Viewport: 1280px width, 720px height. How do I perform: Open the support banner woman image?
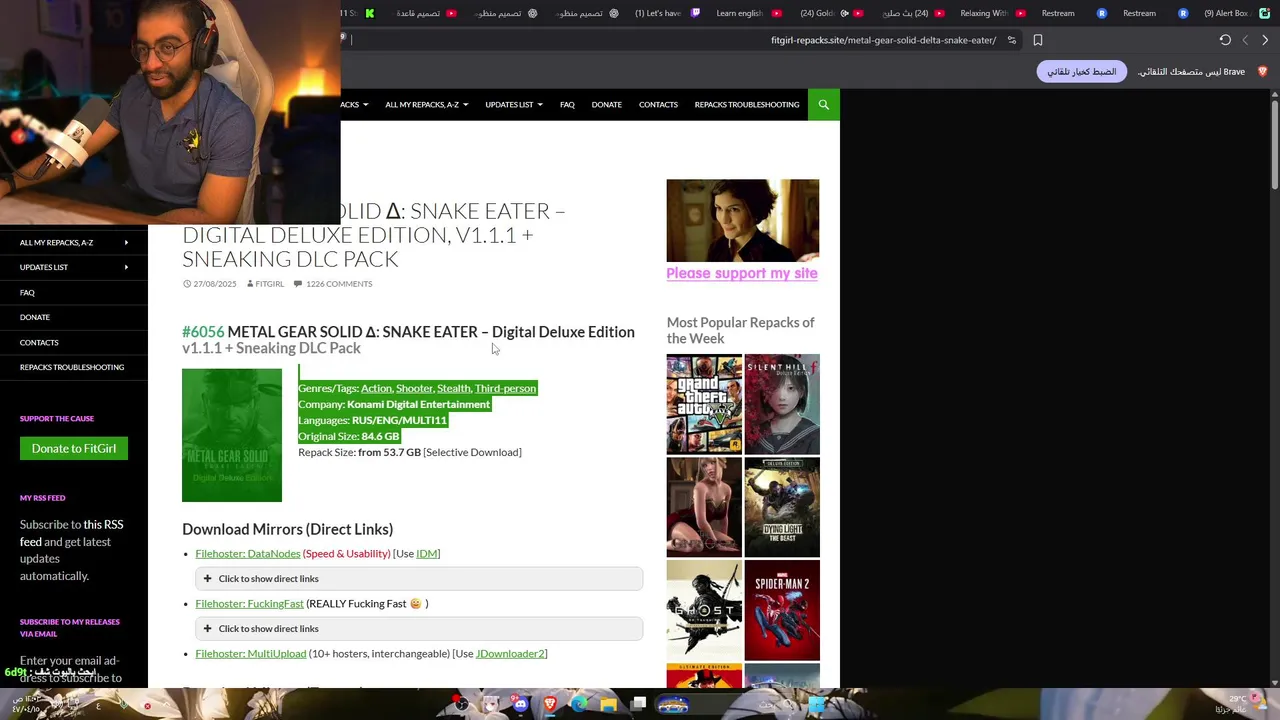click(x=743, y=220)
